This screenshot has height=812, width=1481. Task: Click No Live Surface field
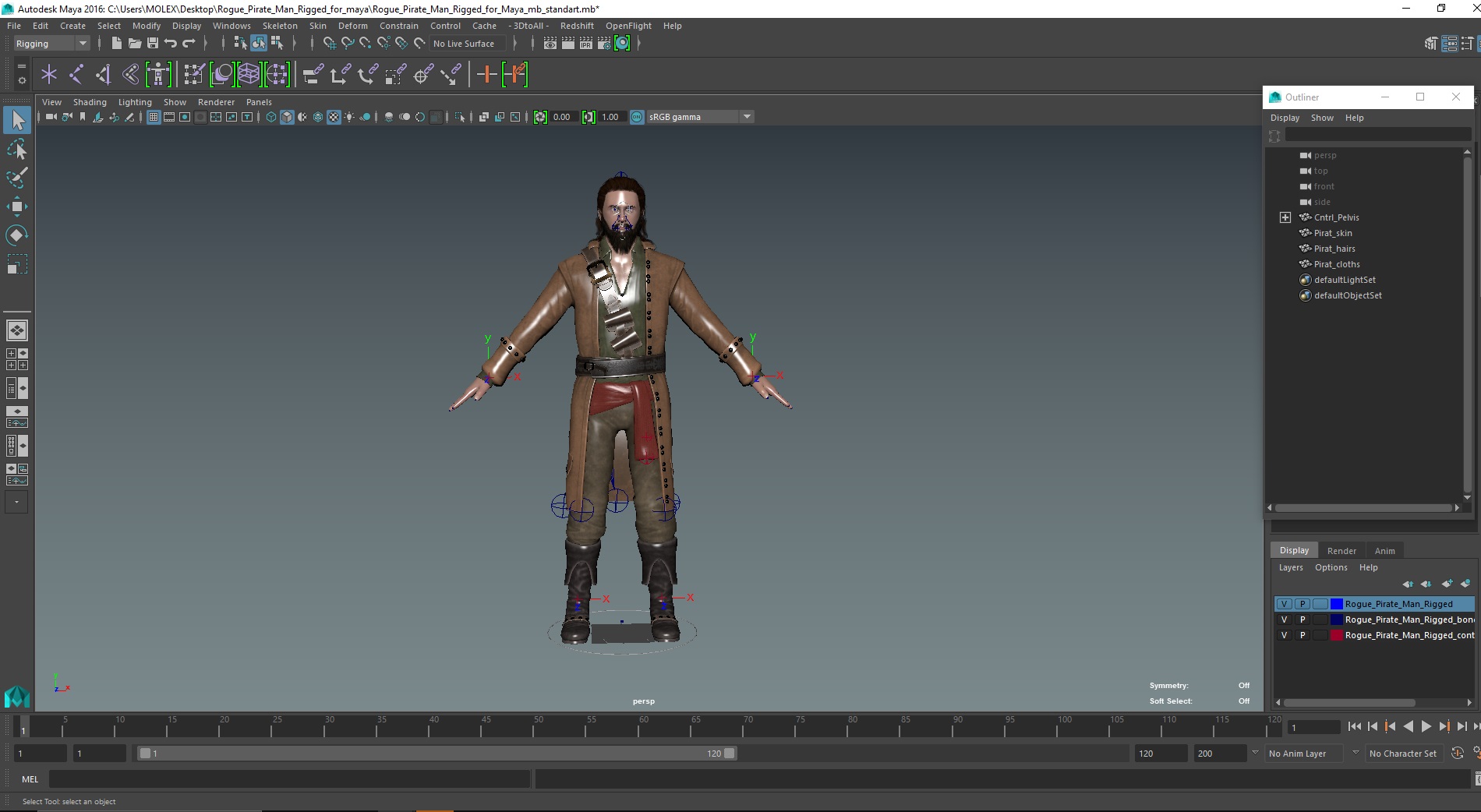point(468,44)
